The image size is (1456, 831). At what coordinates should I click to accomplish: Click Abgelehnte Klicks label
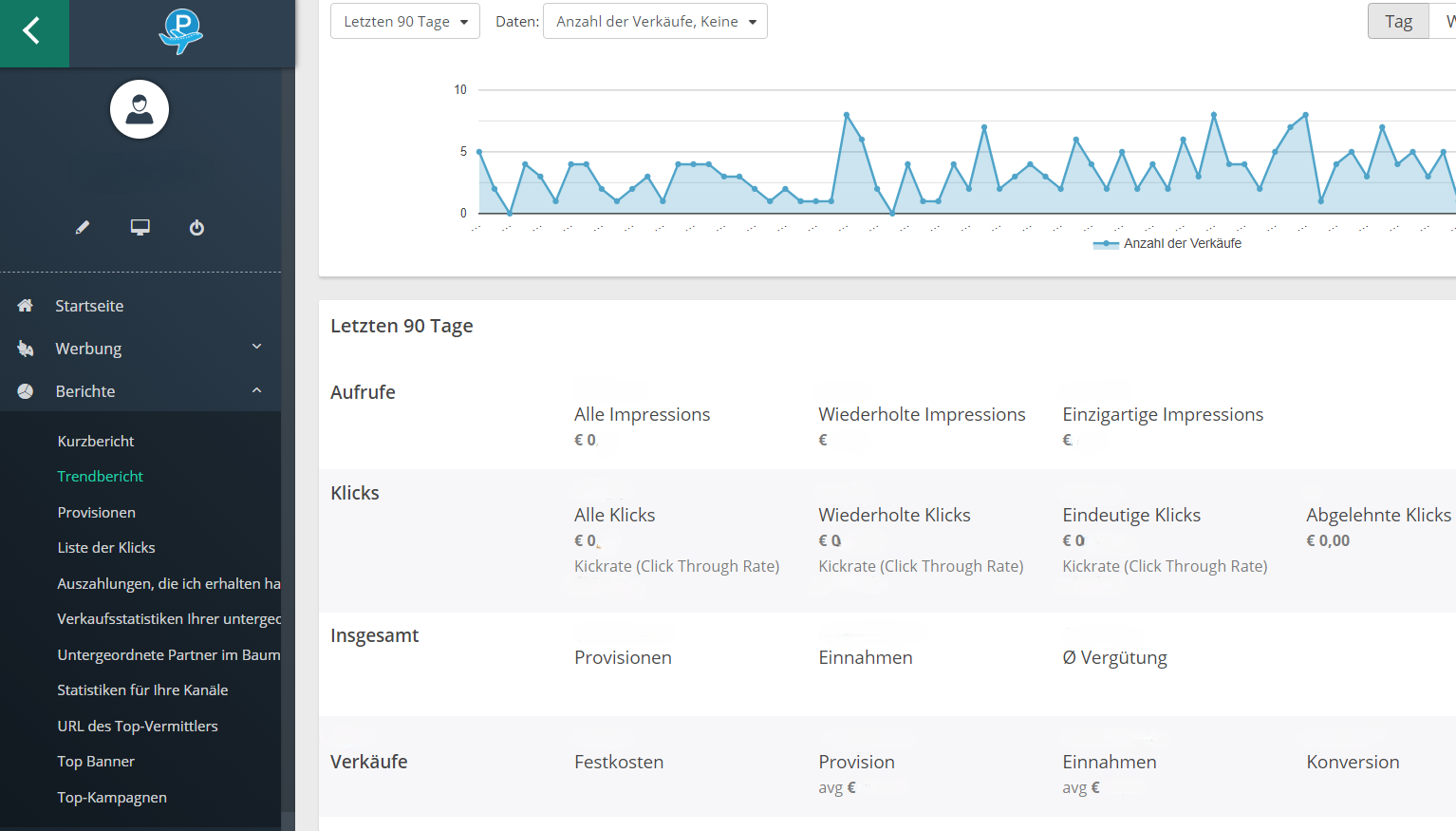[x=1378, y=515]
